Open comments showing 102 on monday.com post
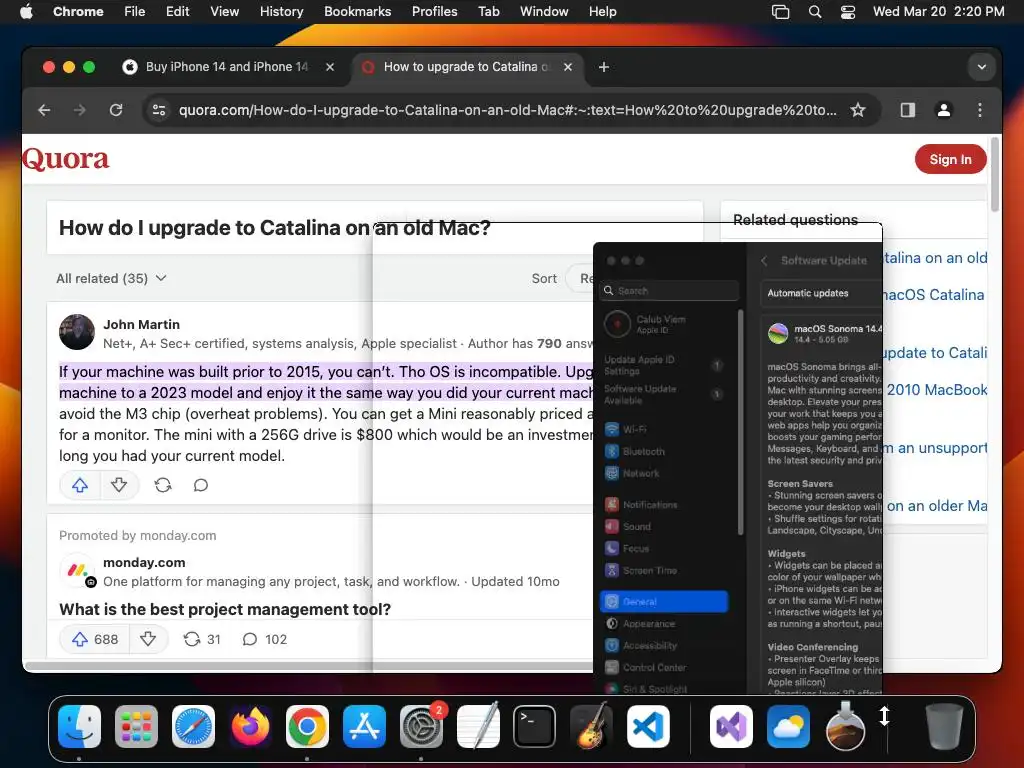 tap(264, 639)
